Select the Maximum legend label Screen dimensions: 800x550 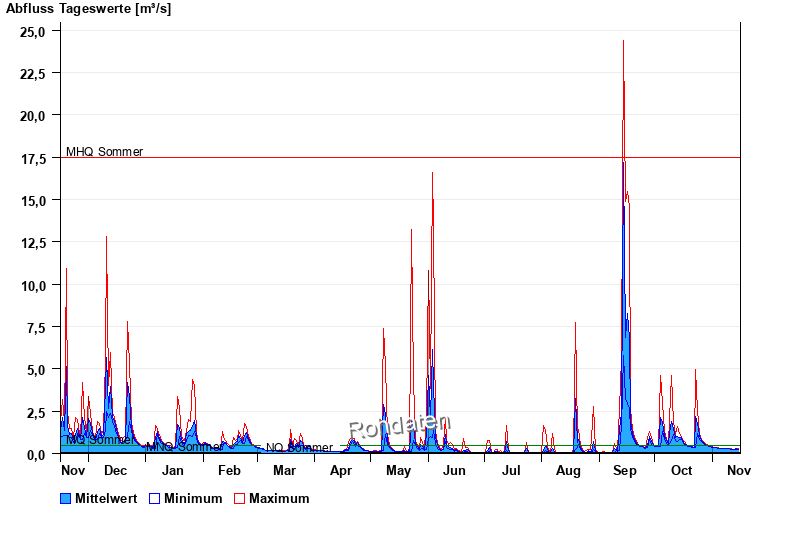279,498
